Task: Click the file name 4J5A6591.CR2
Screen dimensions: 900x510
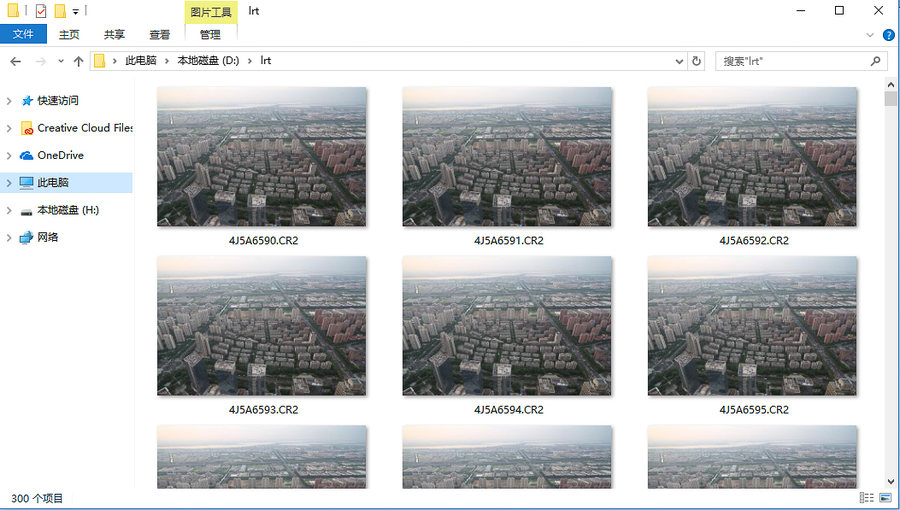Action: pyautogui.click(x=509, y=240)
